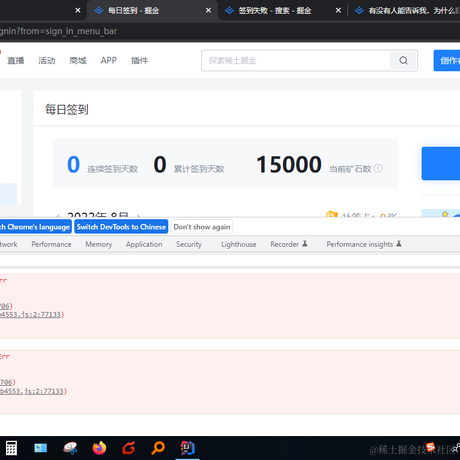Open the Application panel in DevTools
Image resolution: width=460 pixels, height=460 pixels.
click(x=144, y=244)
